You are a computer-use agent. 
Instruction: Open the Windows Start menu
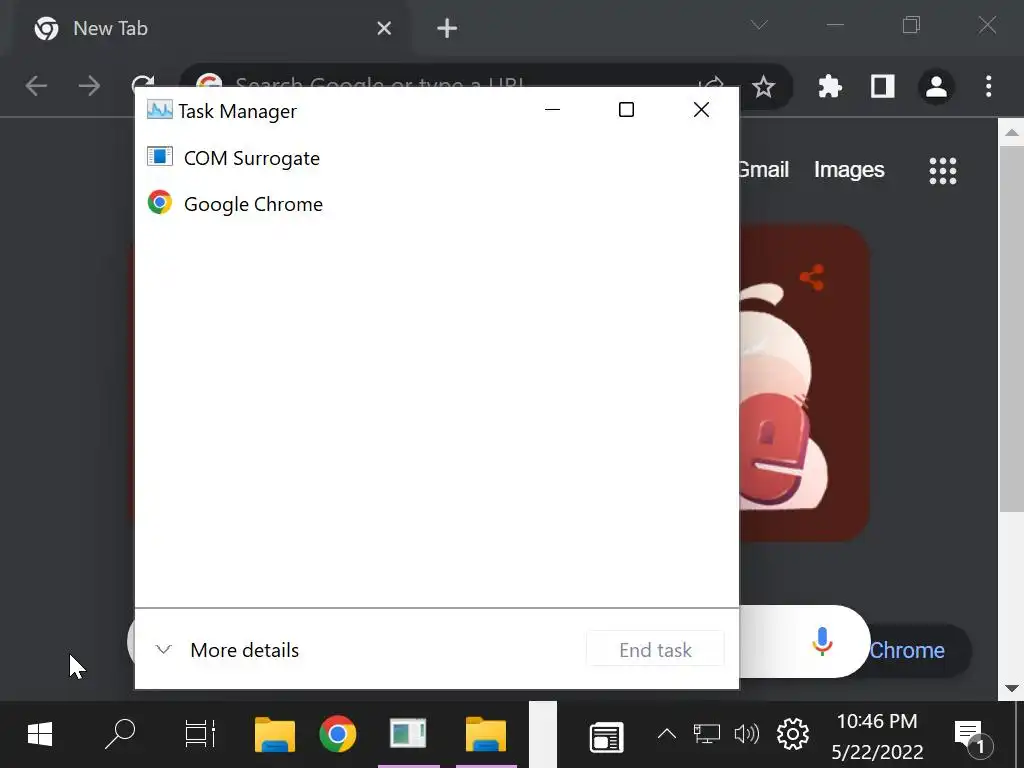[x=40, y=735]
